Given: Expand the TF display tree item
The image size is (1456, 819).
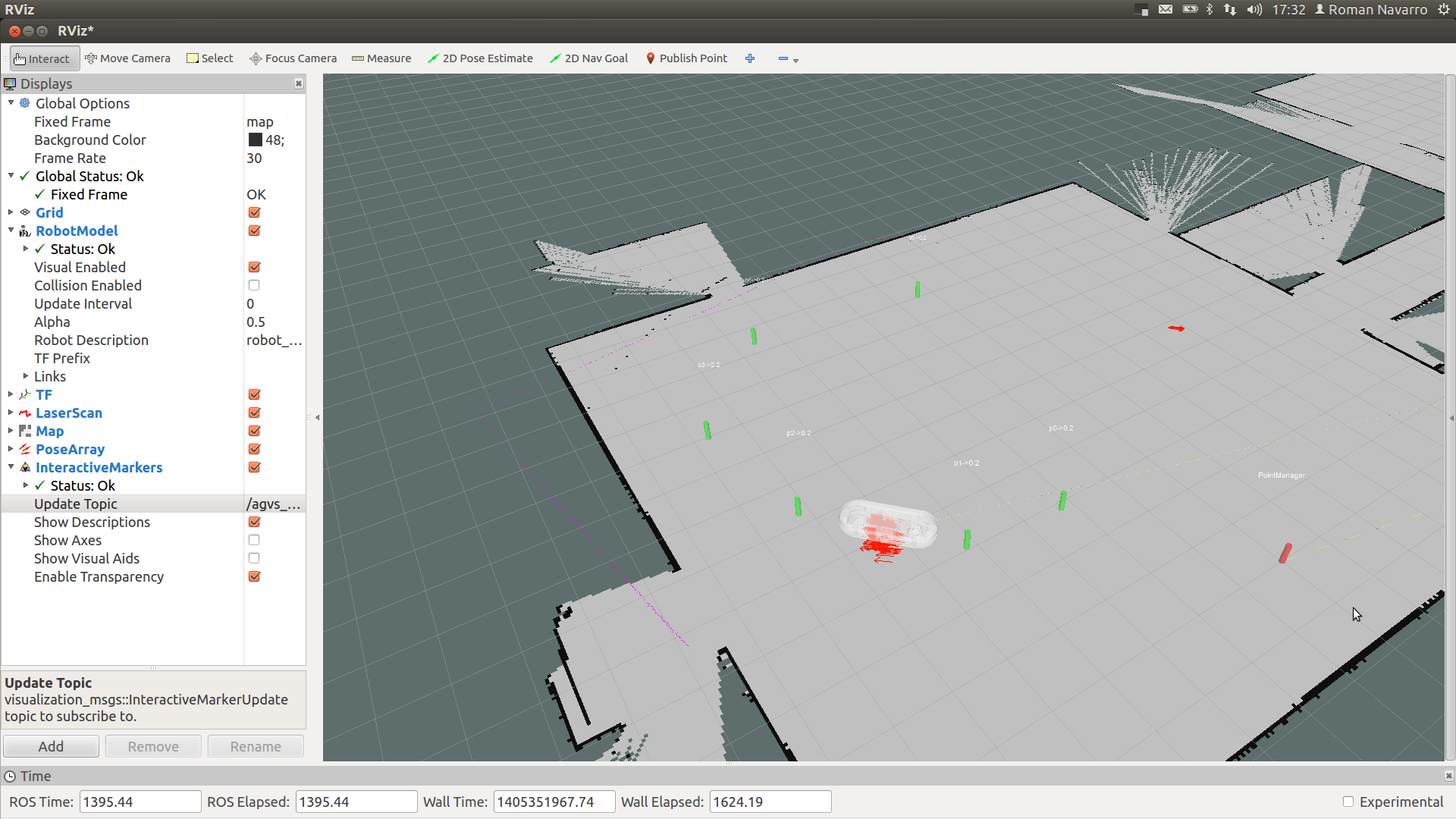Looking at the screenshot, I should pos(11,394).
